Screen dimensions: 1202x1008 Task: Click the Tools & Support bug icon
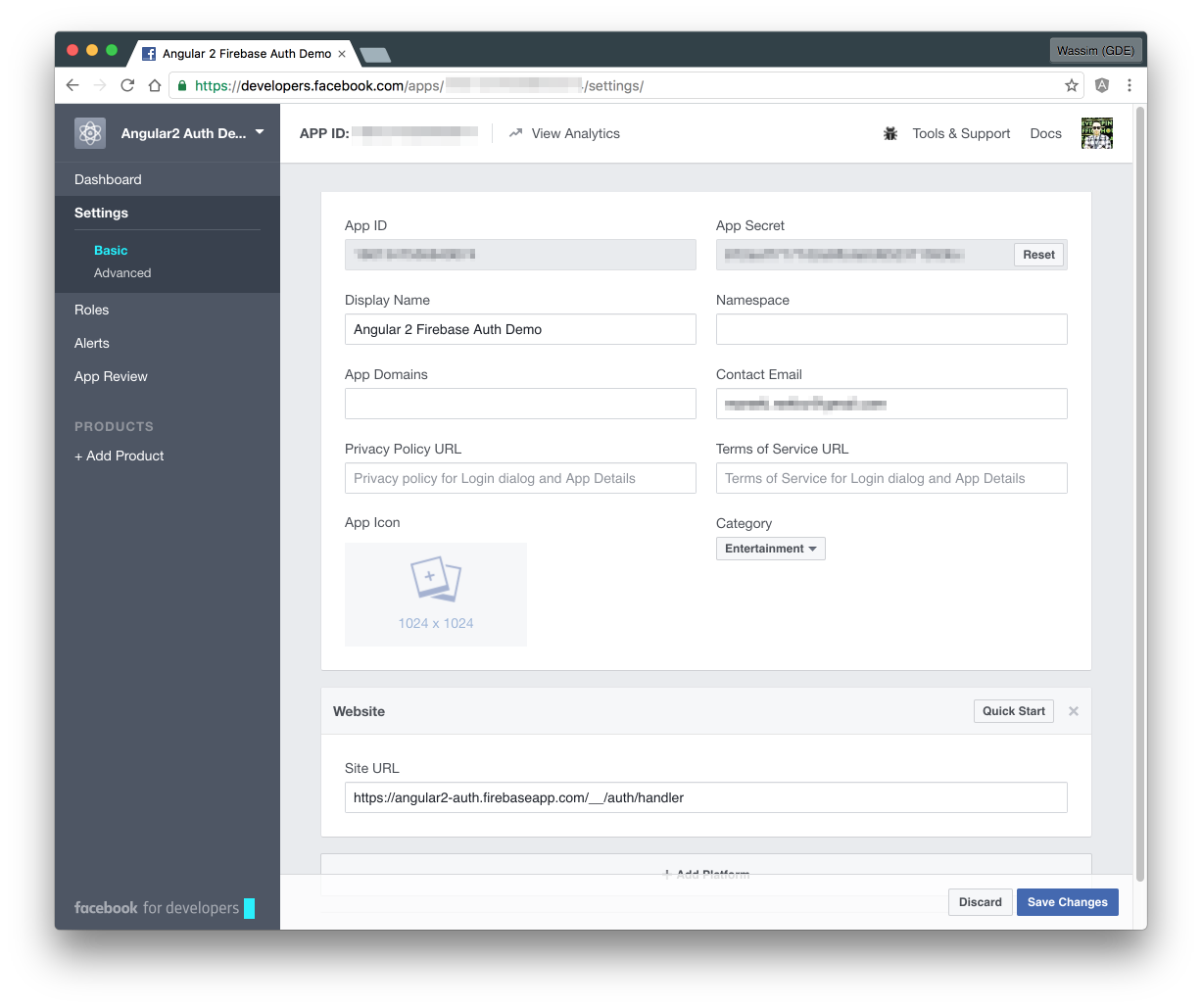pos(890,133)
